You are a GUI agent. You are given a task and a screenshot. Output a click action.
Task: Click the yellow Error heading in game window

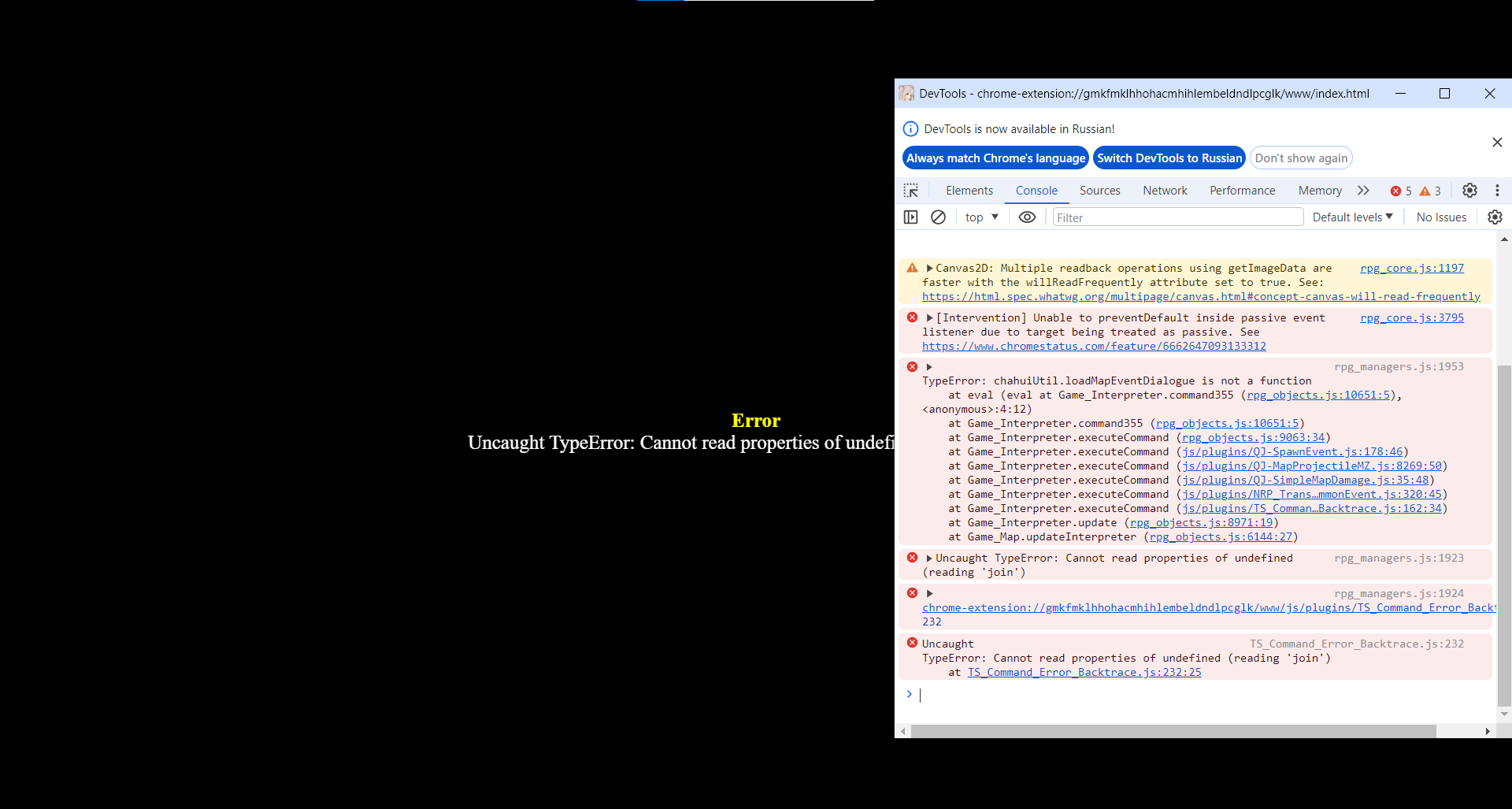click(756, 421)
